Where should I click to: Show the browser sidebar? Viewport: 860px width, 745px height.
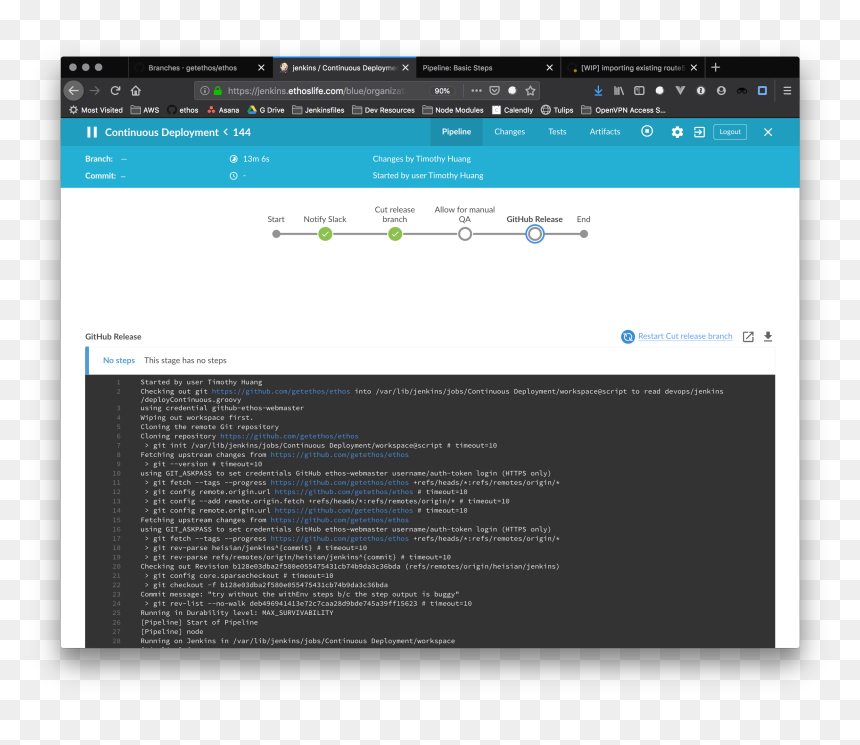pyautogui.click(x=639, y=91)
